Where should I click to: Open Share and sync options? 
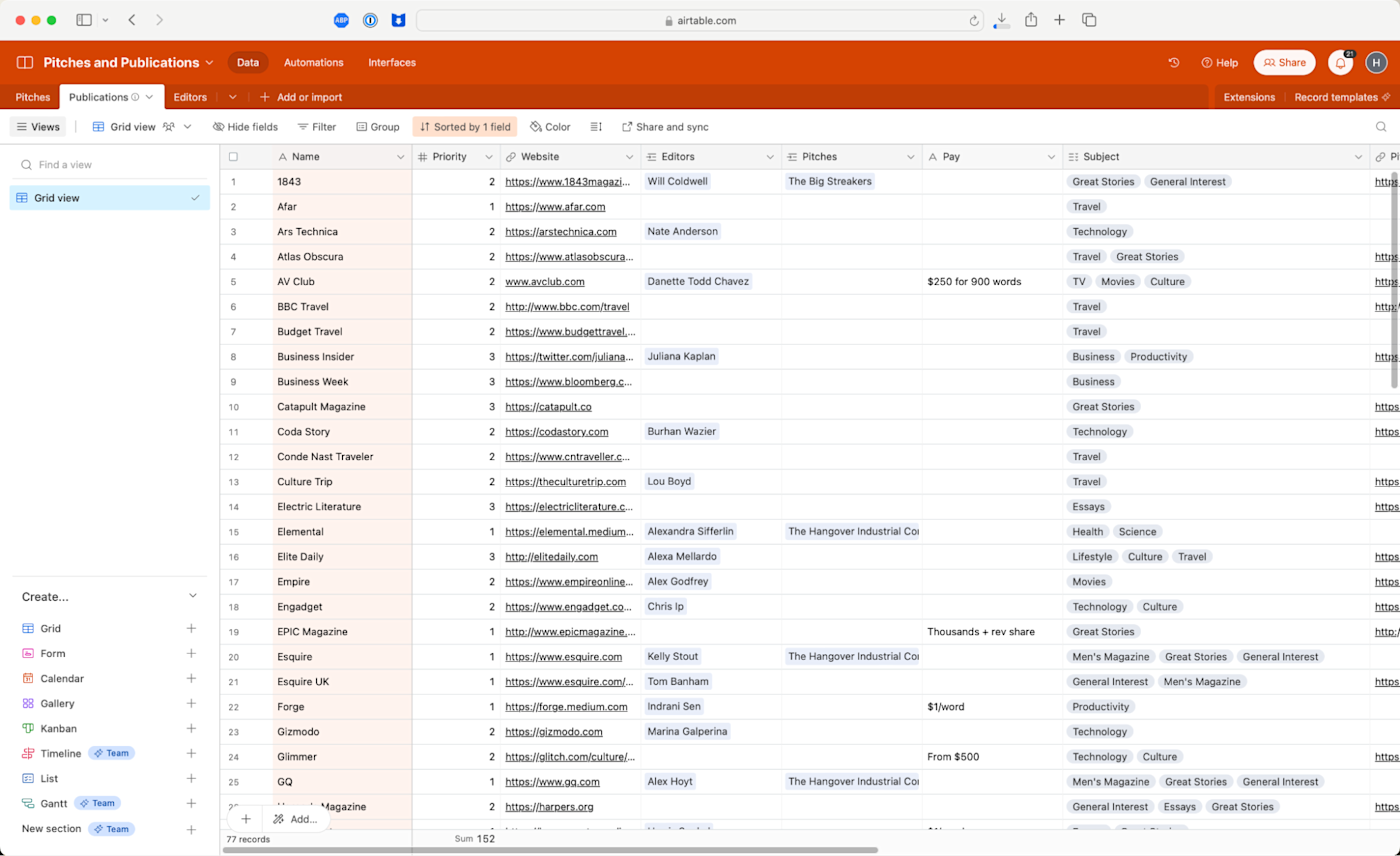(665, 127)
